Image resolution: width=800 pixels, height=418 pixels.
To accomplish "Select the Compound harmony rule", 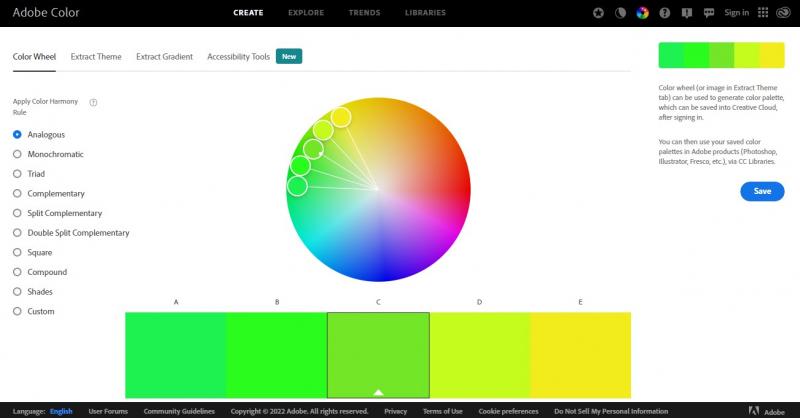I will [x=40, y=272].
